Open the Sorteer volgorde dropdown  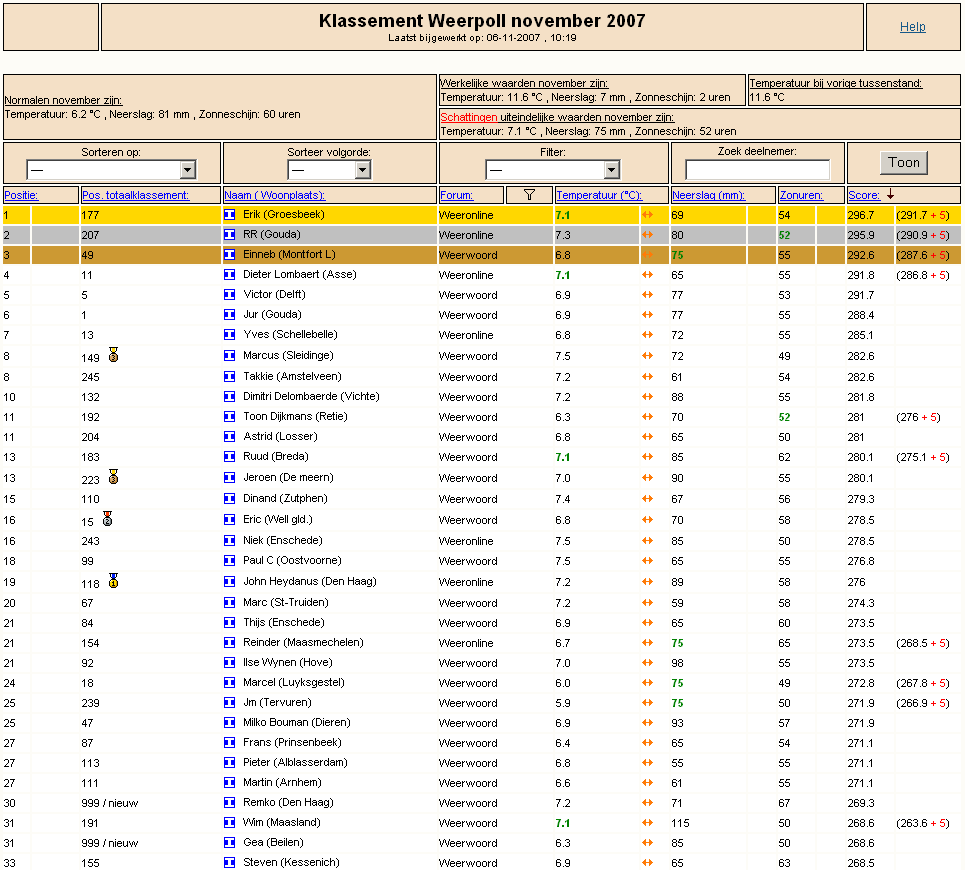tap(329, 169)
